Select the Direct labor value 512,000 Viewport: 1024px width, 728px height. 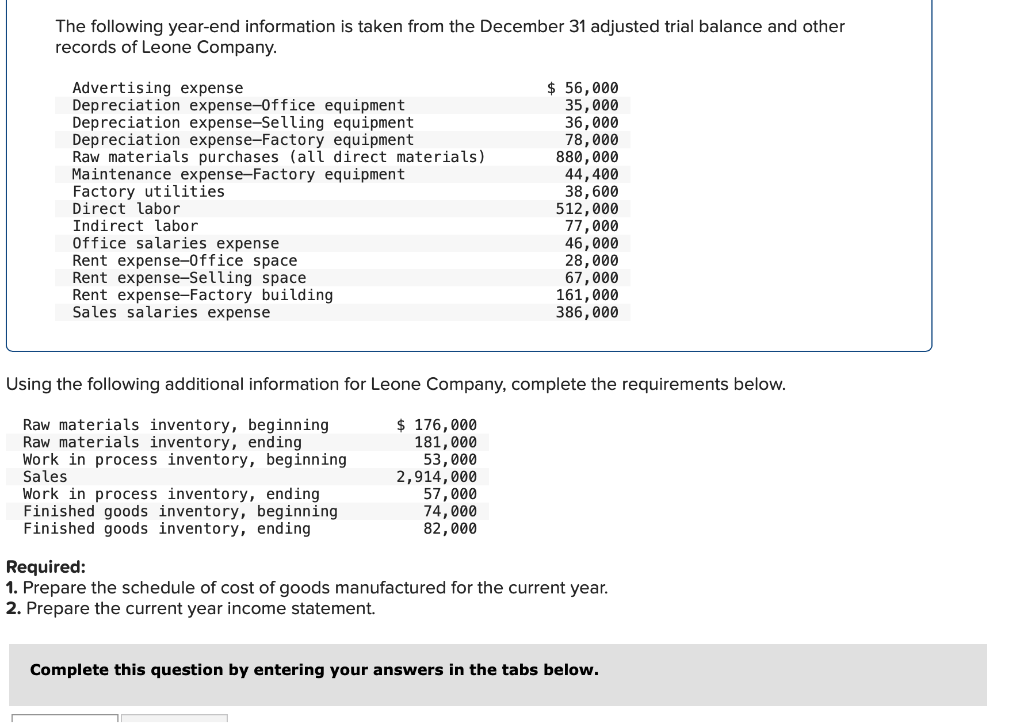pos(587,209)
